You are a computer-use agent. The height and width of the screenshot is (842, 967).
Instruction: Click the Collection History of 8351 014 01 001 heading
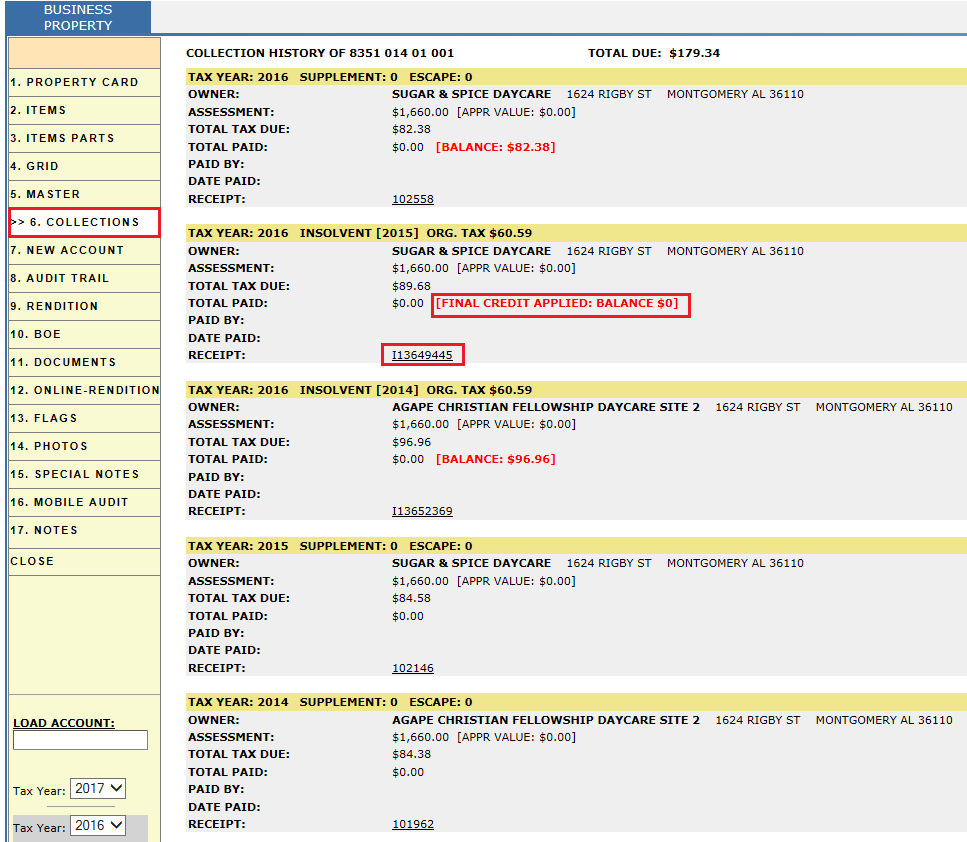320,53
